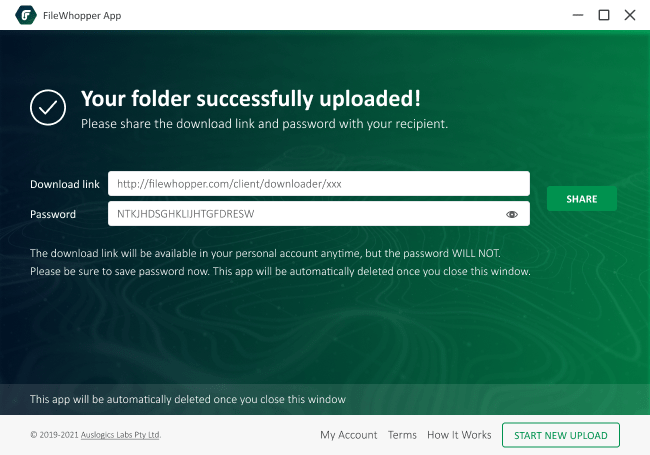Maximize the FileWhopper App window
Screen dimensions: 650x455
604,15
